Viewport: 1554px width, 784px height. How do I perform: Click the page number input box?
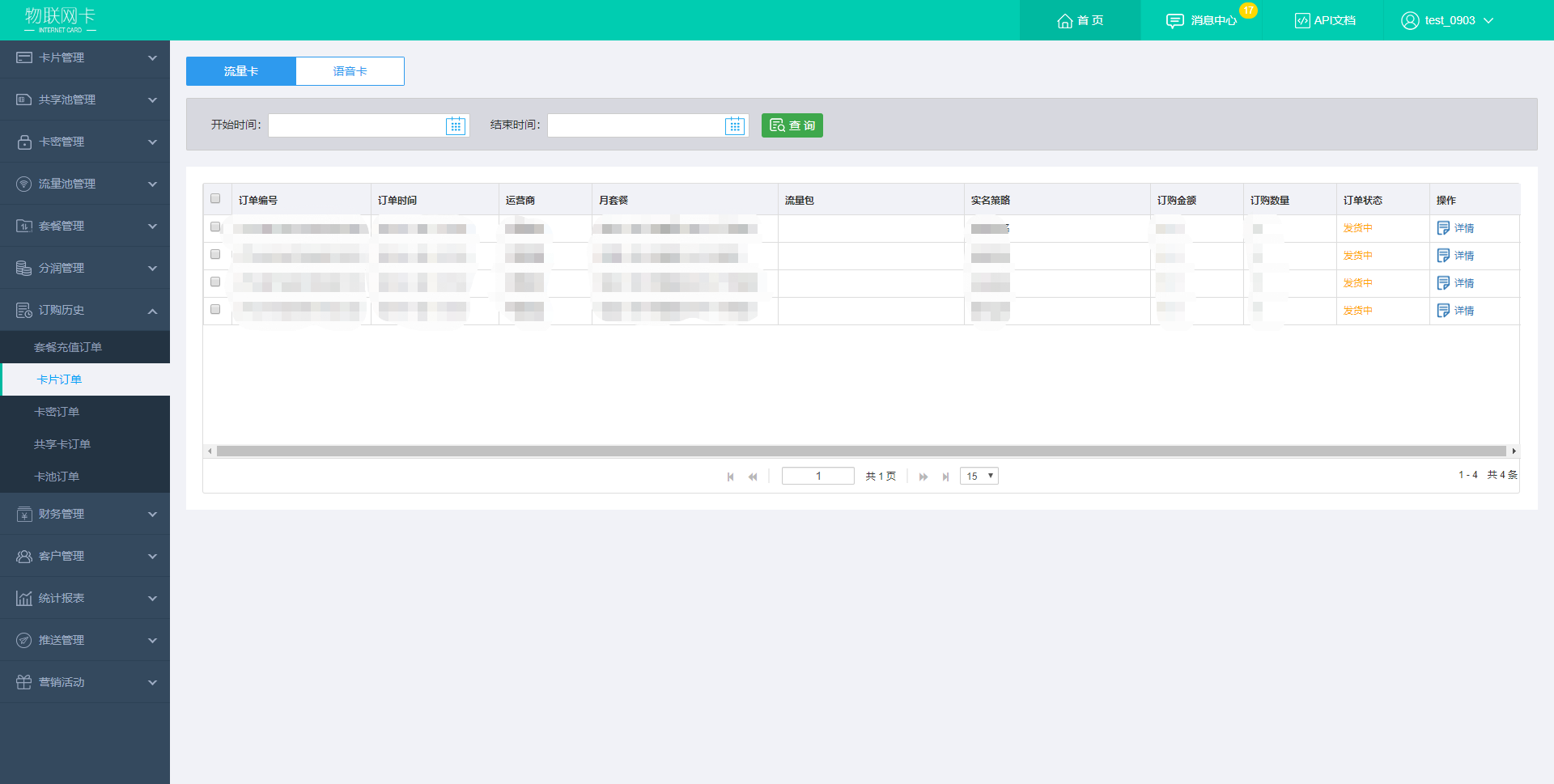[x=818, y=476]
